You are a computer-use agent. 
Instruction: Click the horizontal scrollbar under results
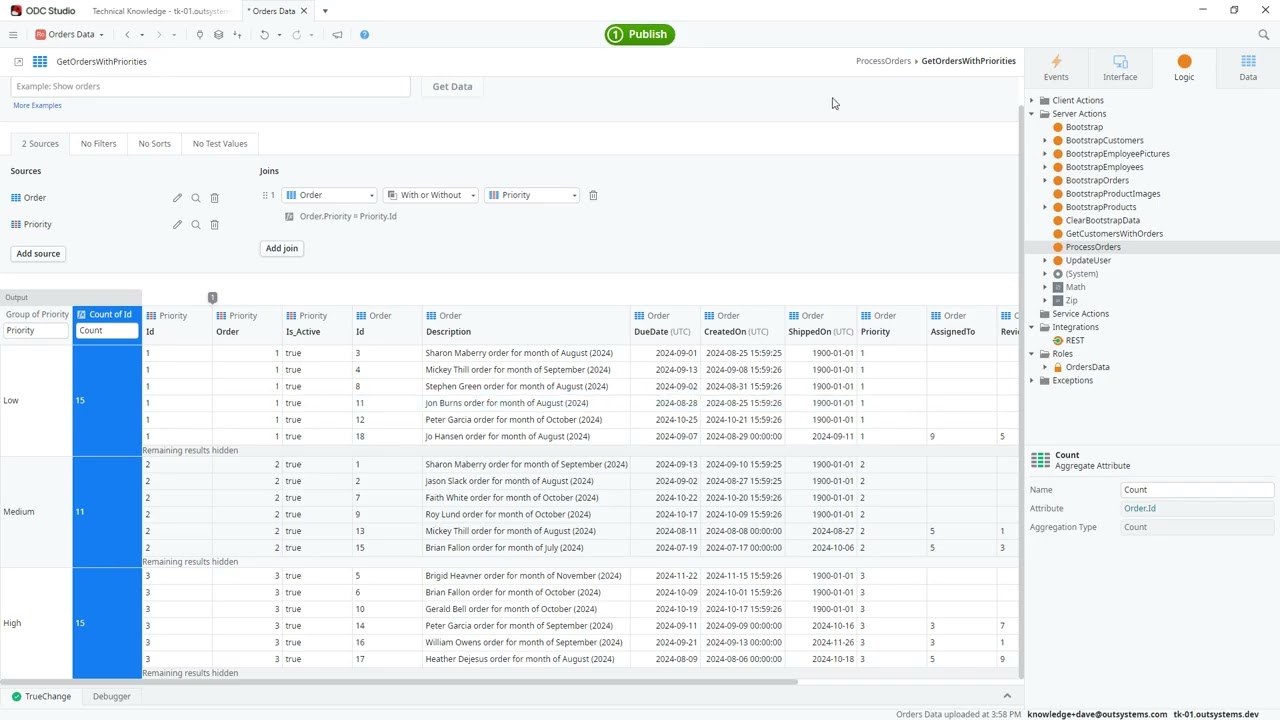(400, 683)
